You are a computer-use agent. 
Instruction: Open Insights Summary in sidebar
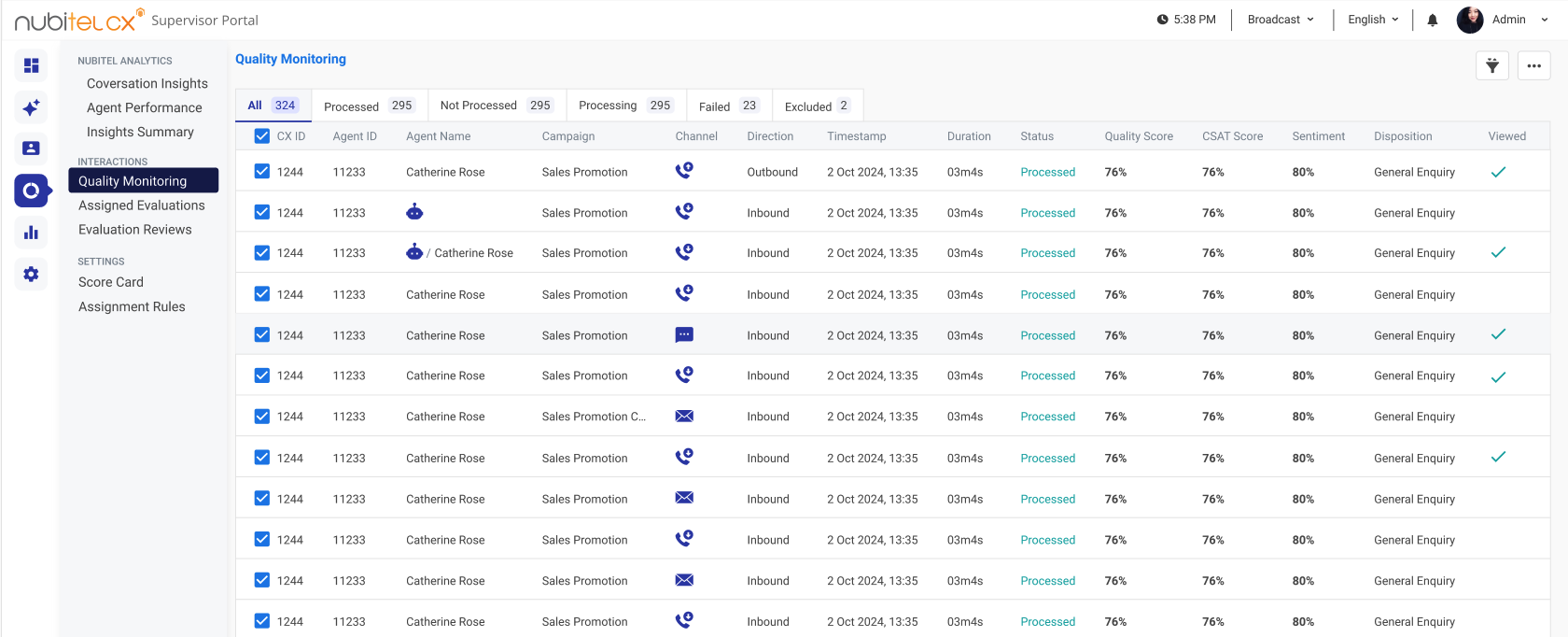click(x=140, y=132)
